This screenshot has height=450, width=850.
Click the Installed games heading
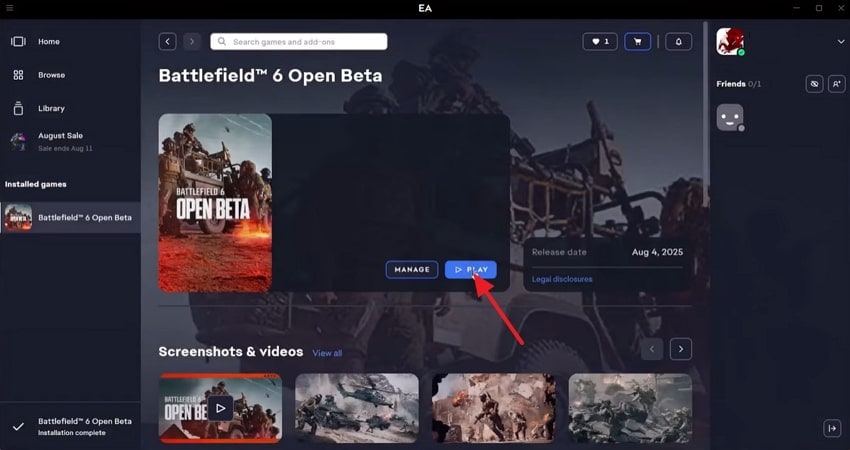point(36,184)
